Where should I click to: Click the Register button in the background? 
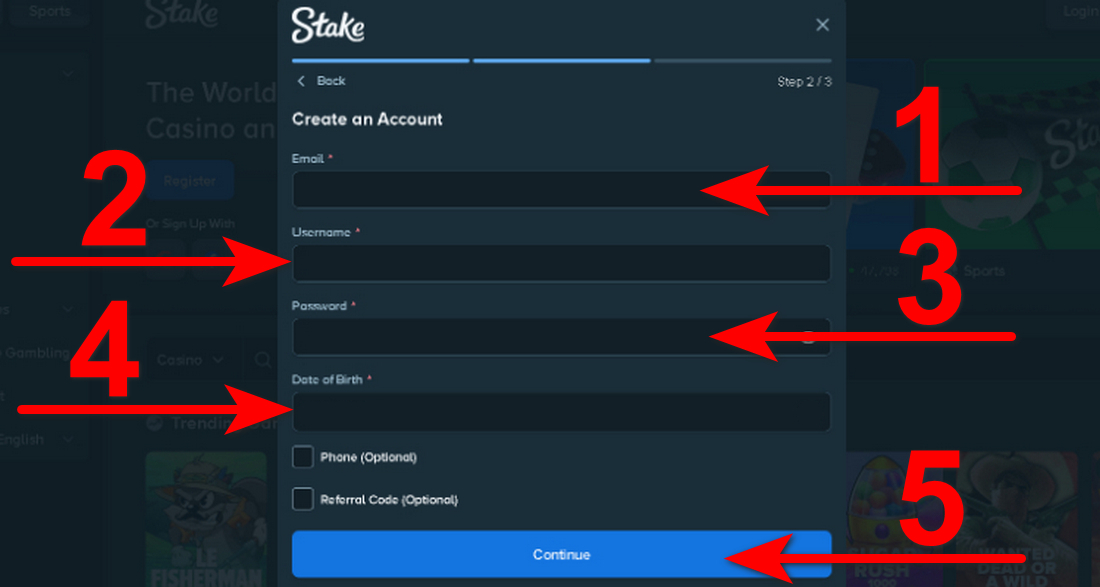pos(191,181)
